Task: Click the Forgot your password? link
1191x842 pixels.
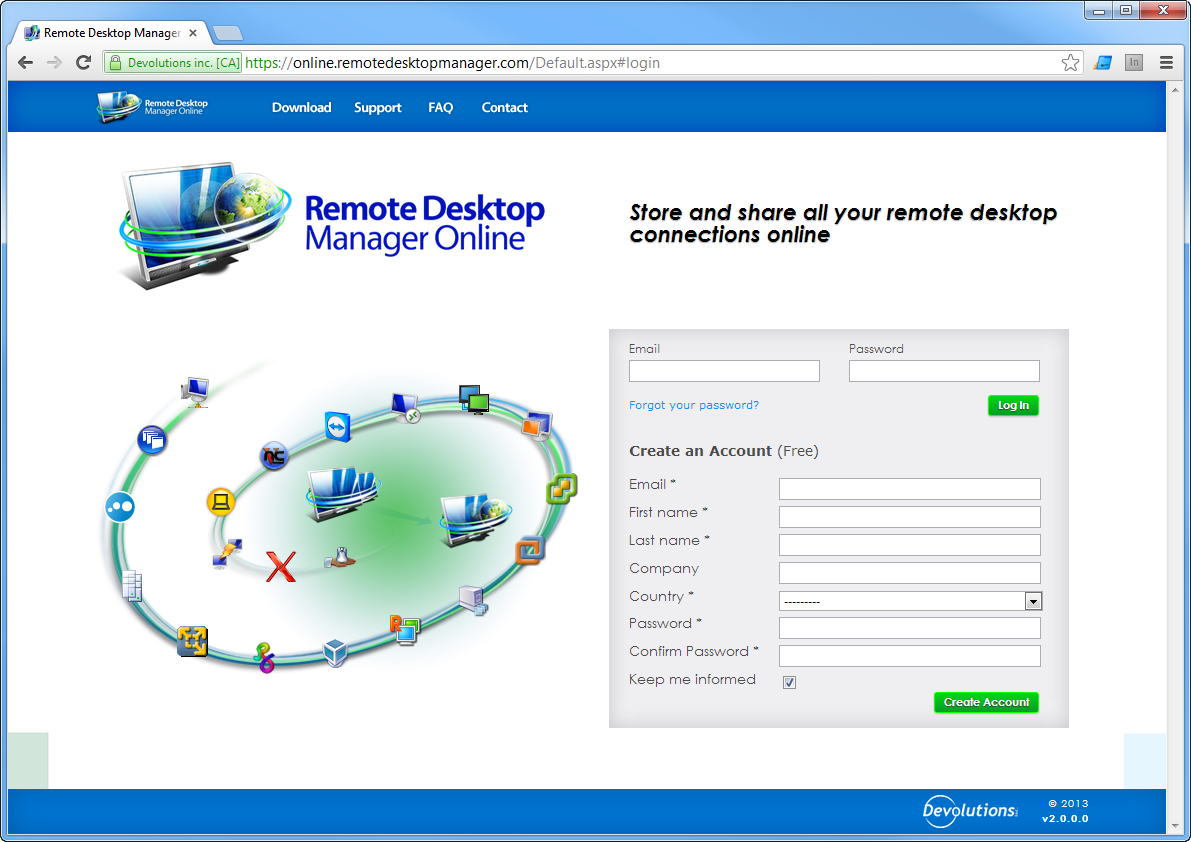Action: coord(693,405)
